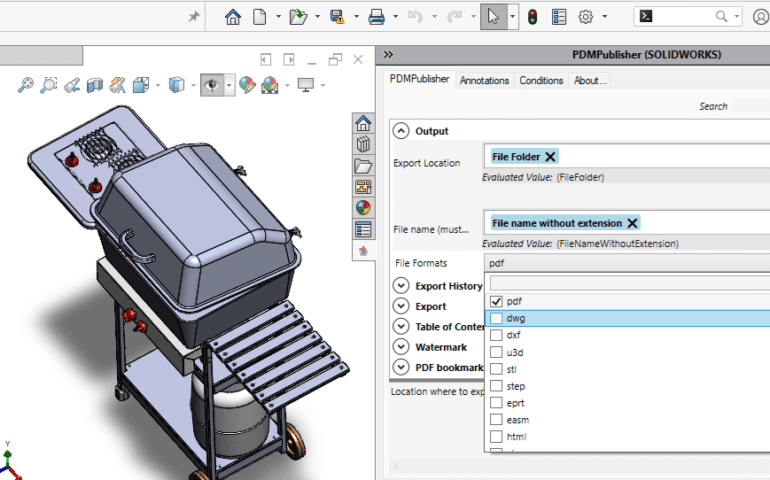The width and height of the screenshot is (770, 480).
Task: Remove the File Folder tag
Action: (550, 157)
